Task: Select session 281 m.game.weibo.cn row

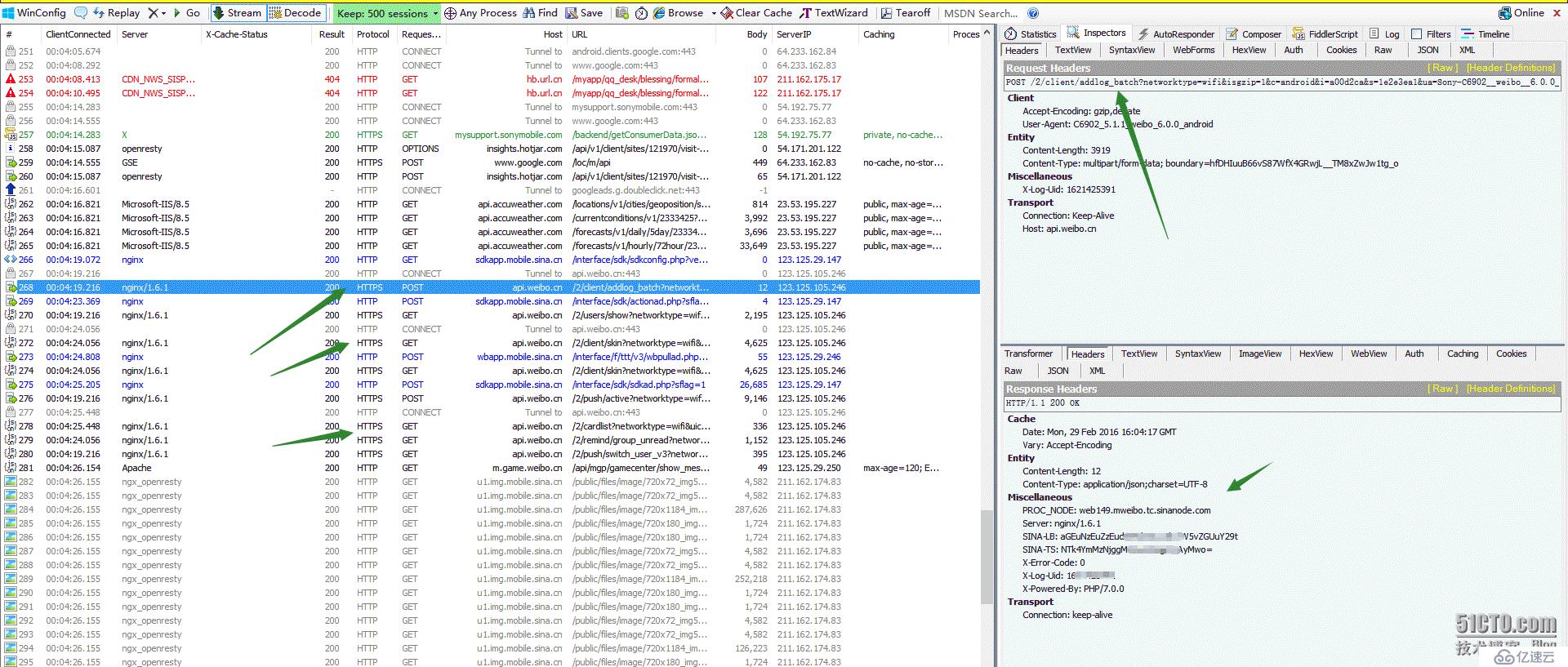Action: tap(492, 468)
